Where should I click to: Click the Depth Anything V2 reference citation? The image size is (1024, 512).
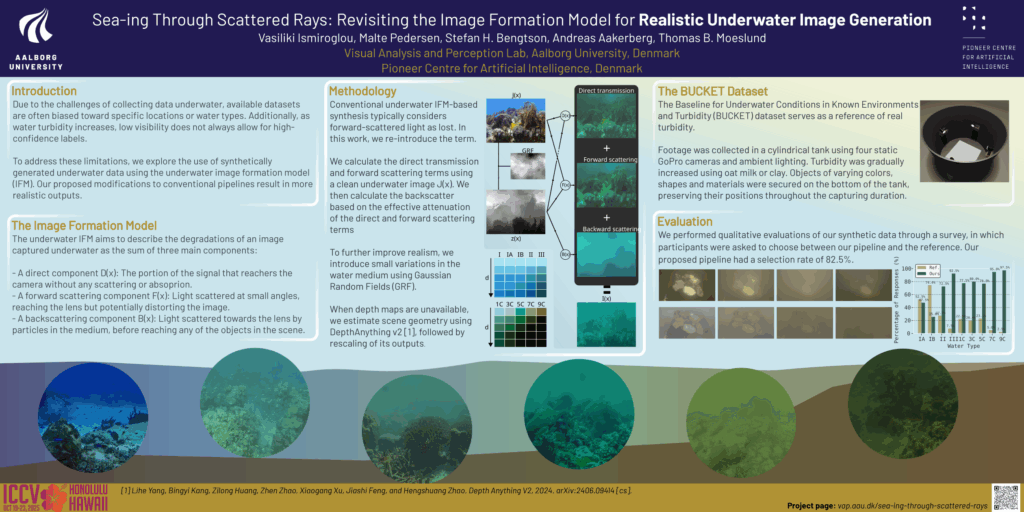coord(375,490)
